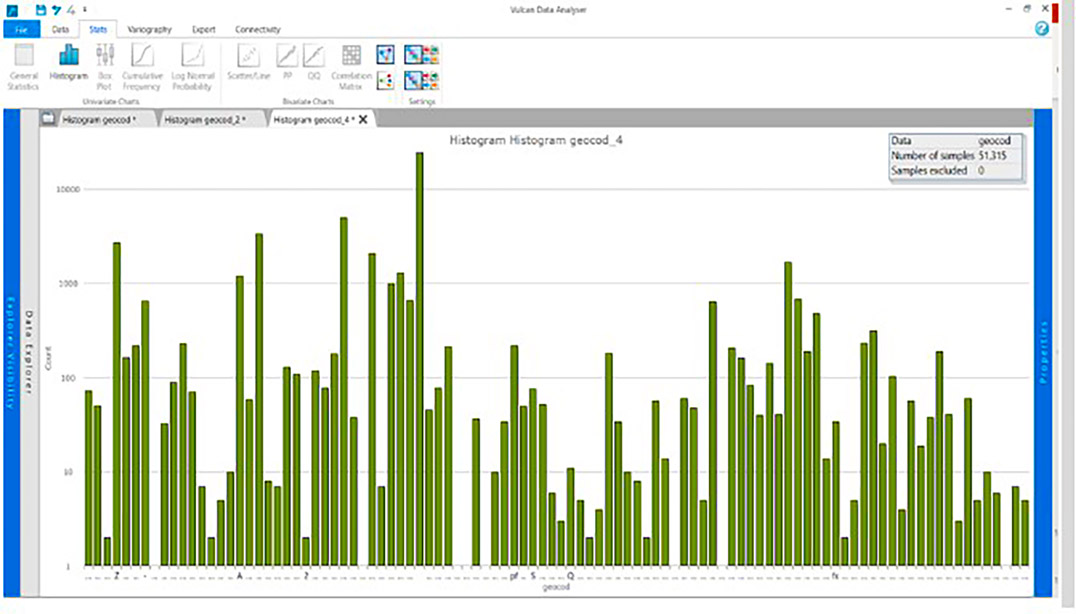
Task: Open the Connectivity ribbon tab
Action: tap(257, 29)
